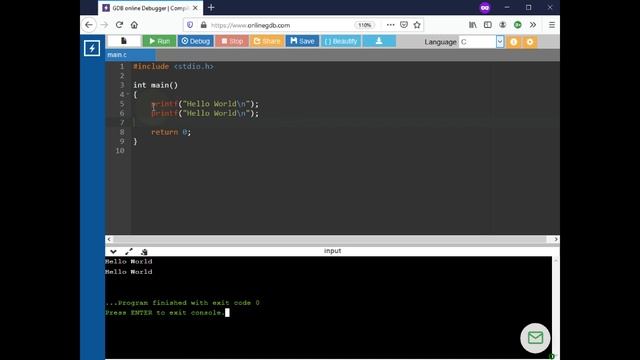This screenshot has height=360, width=640.
Task: Click line number 10 in gutter
Action: click(x=120, y=151)
